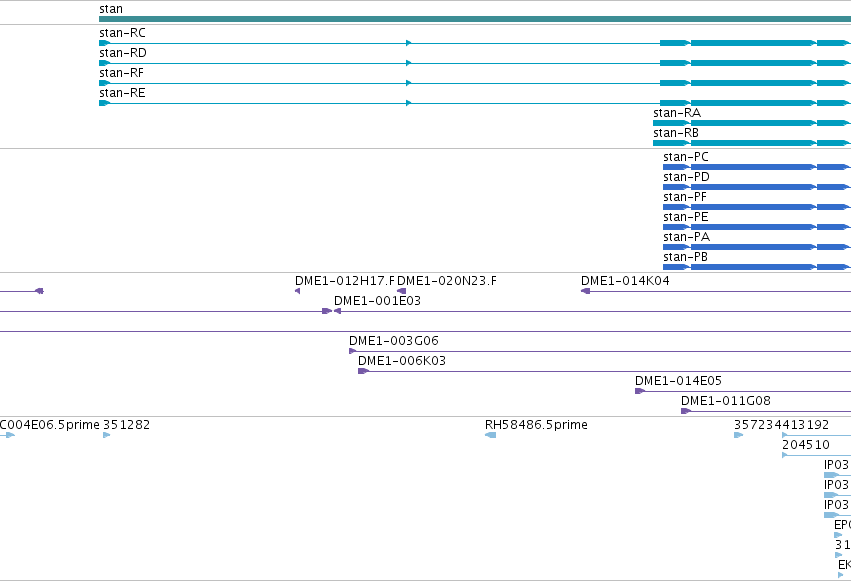851x581 pixels.
Task: Select the 351282 feature label
Action: pos(126,425)
